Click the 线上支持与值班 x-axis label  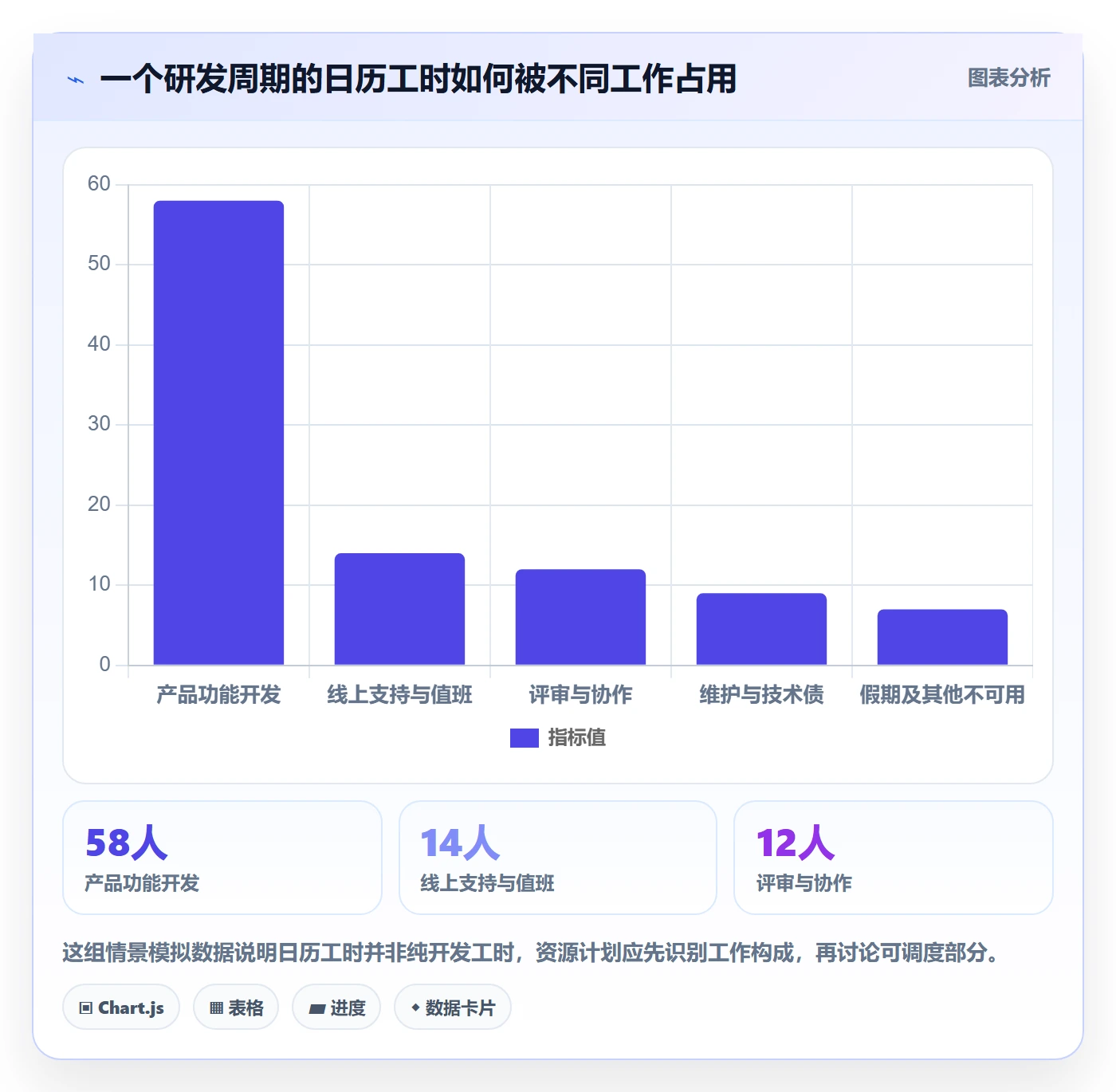399,695
